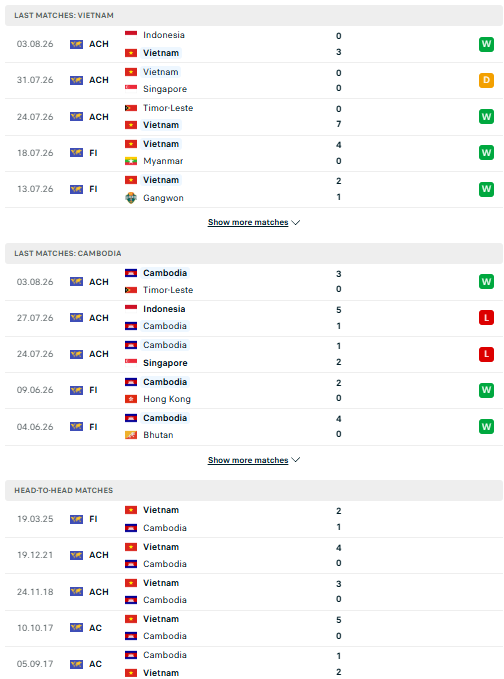Click the Hong Kong flag icon
This screenshot has height=679, width=504.
(x=131, y=399)
